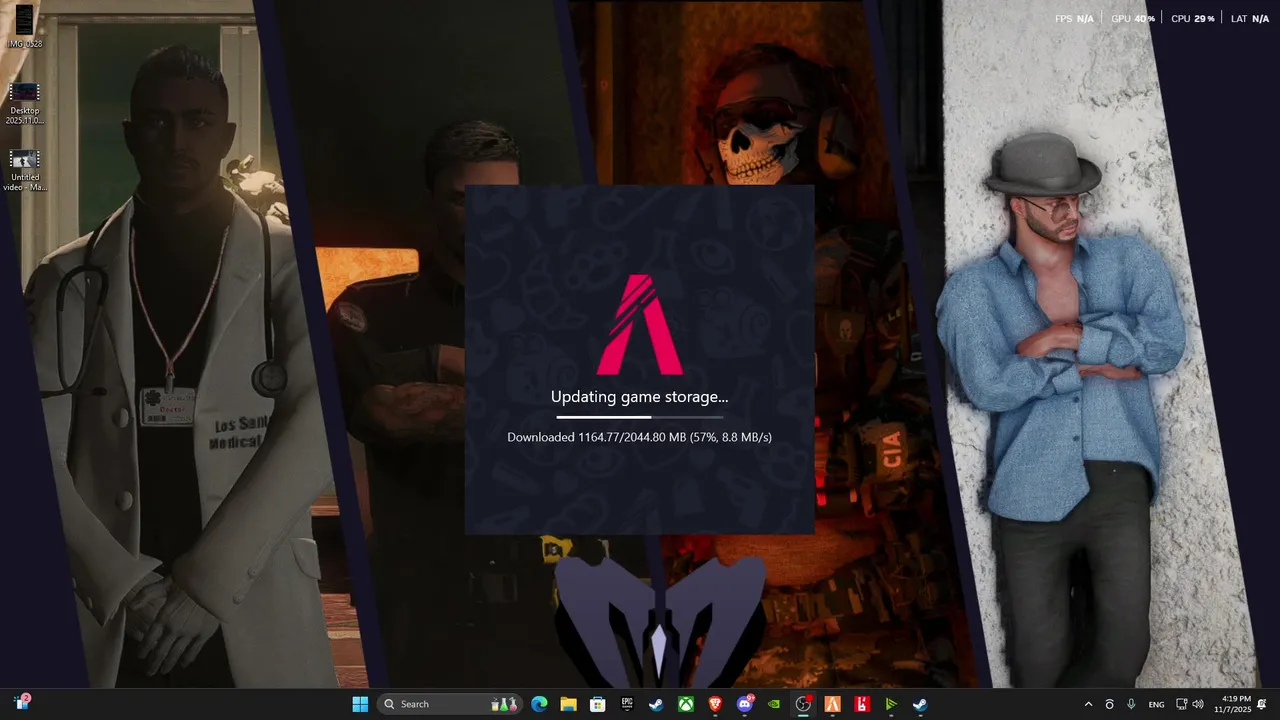Image resolution: width=1280 pixels, height=720 pixels.
Task: Click the GPU 40% overlay readout
Action: (1133, 19)
